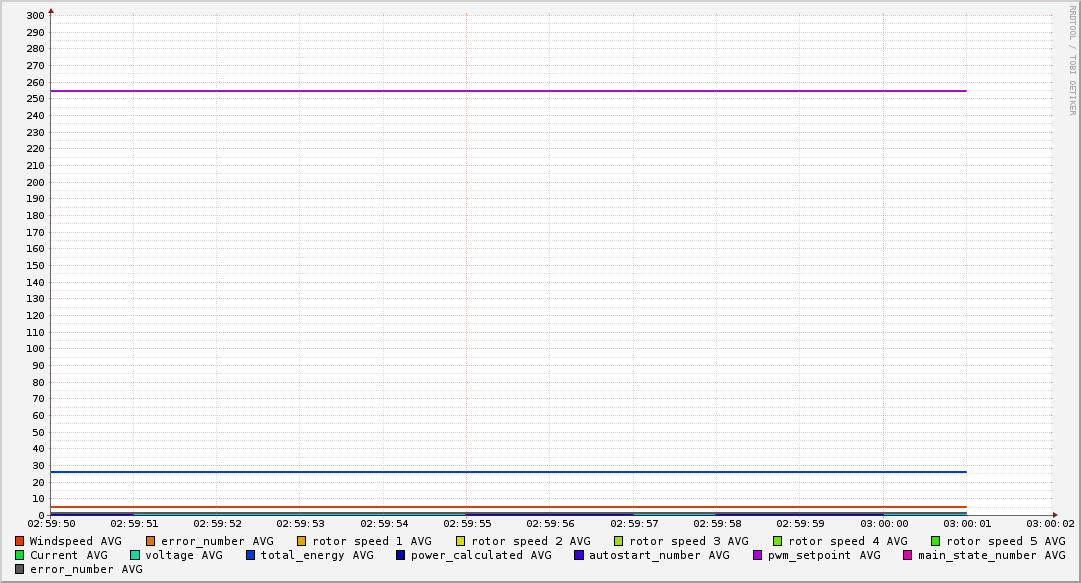1081x583 pixels.
Task: Click the autostart_number AVG legend label
Action: pyautogui.click(x=659, y=555)
